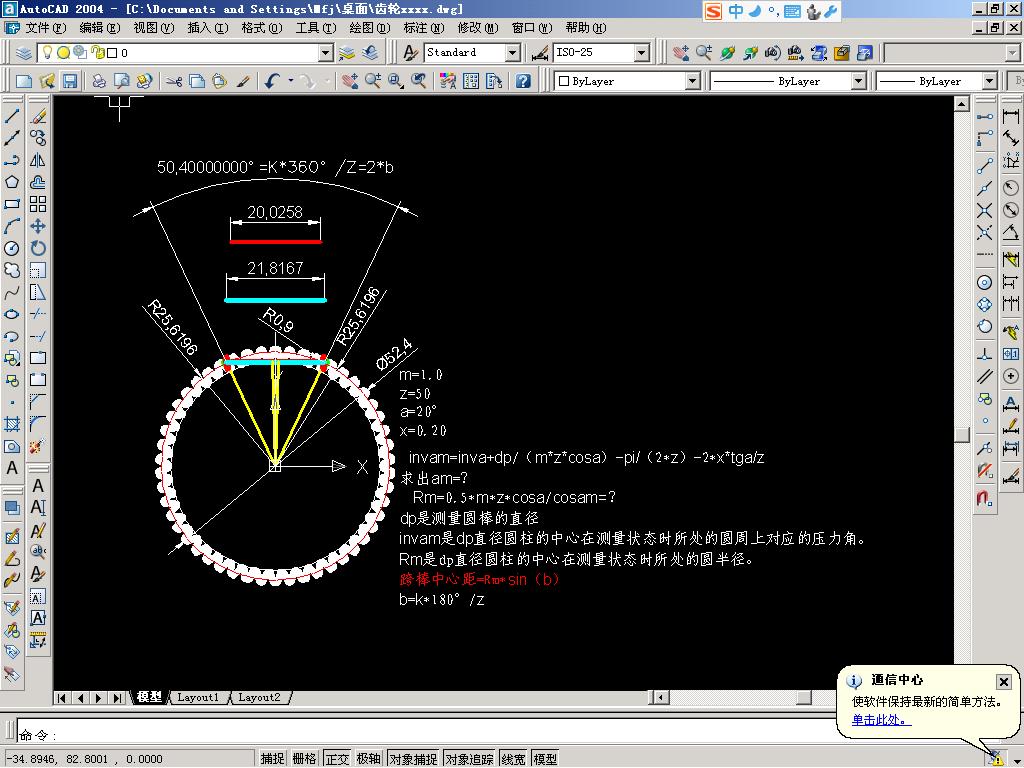Expand the ByLayer color dropdown
The image size is (1024, 768).
tap(692, 81)
